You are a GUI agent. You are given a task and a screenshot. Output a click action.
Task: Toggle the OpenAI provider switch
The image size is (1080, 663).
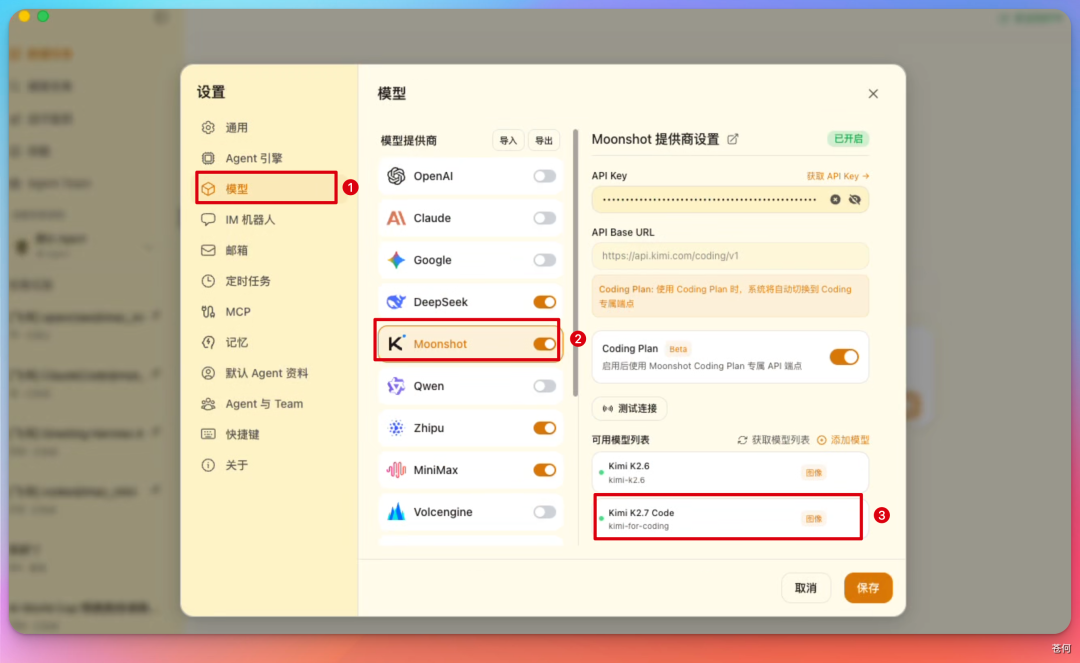tap(544, 176)
